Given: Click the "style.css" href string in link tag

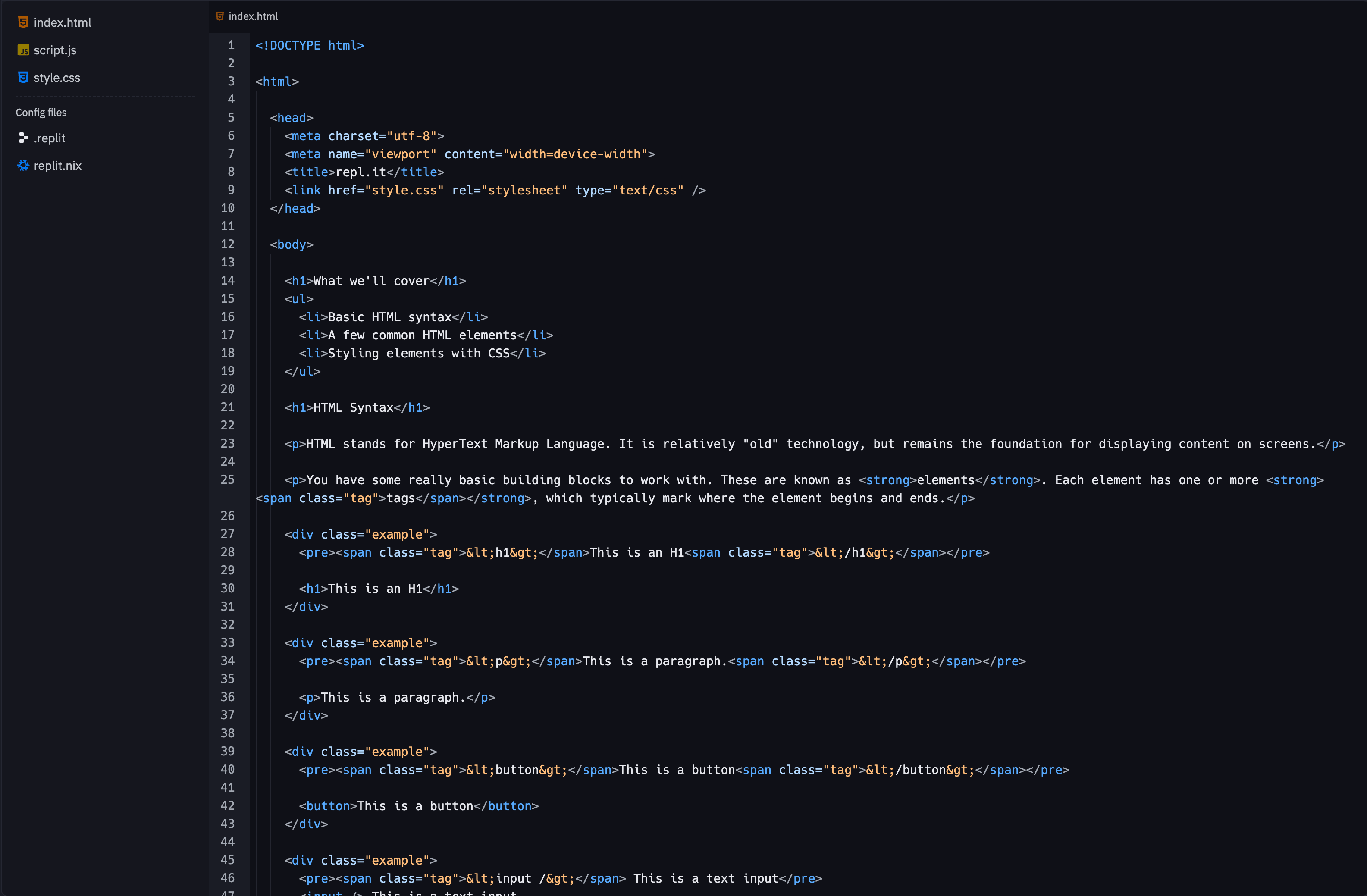Looking at the screenshot, I should [x=404, y=190].
